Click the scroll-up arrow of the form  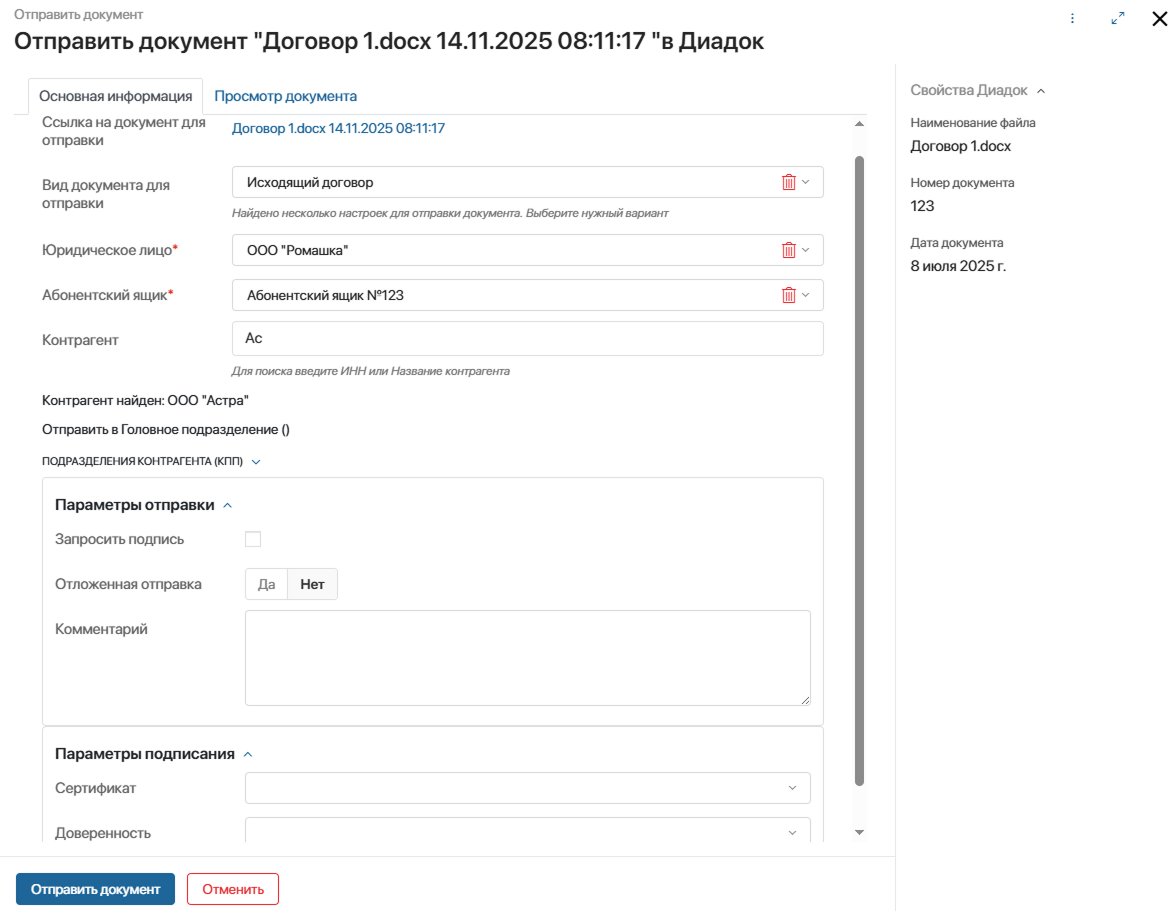(860, 124)
